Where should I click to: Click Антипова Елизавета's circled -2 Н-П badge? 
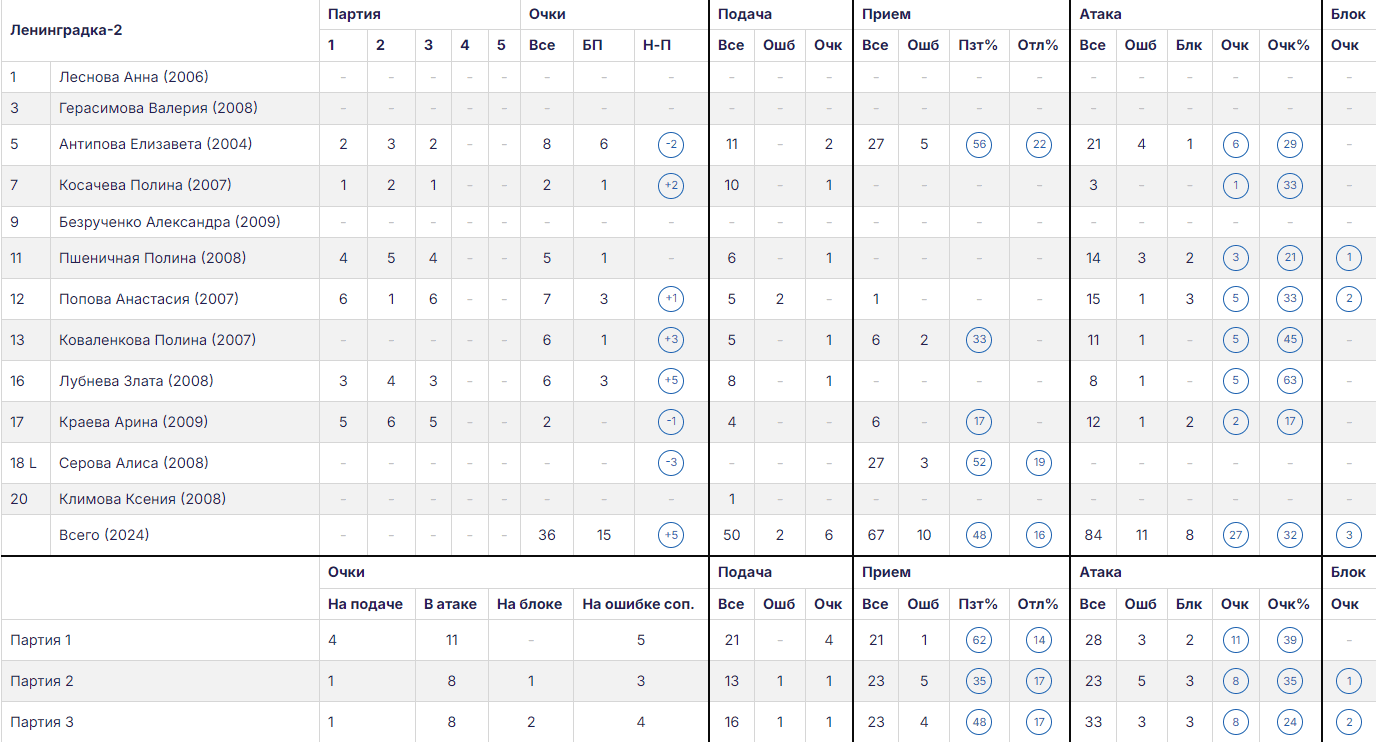coord(671,145)
